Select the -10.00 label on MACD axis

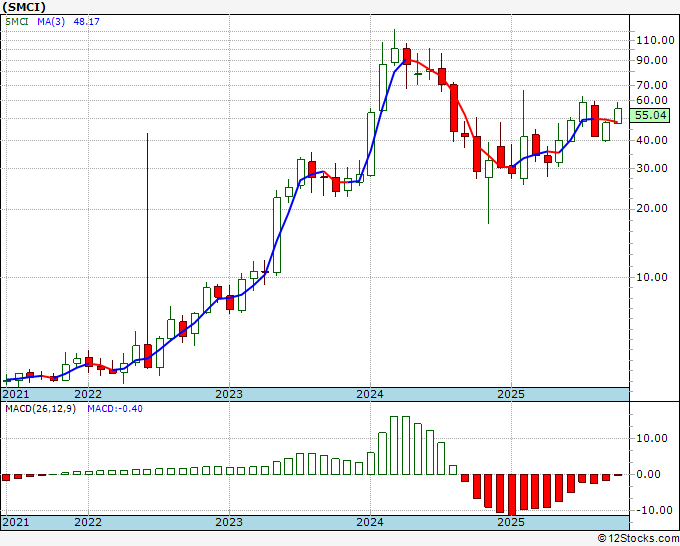click(652, 510)
